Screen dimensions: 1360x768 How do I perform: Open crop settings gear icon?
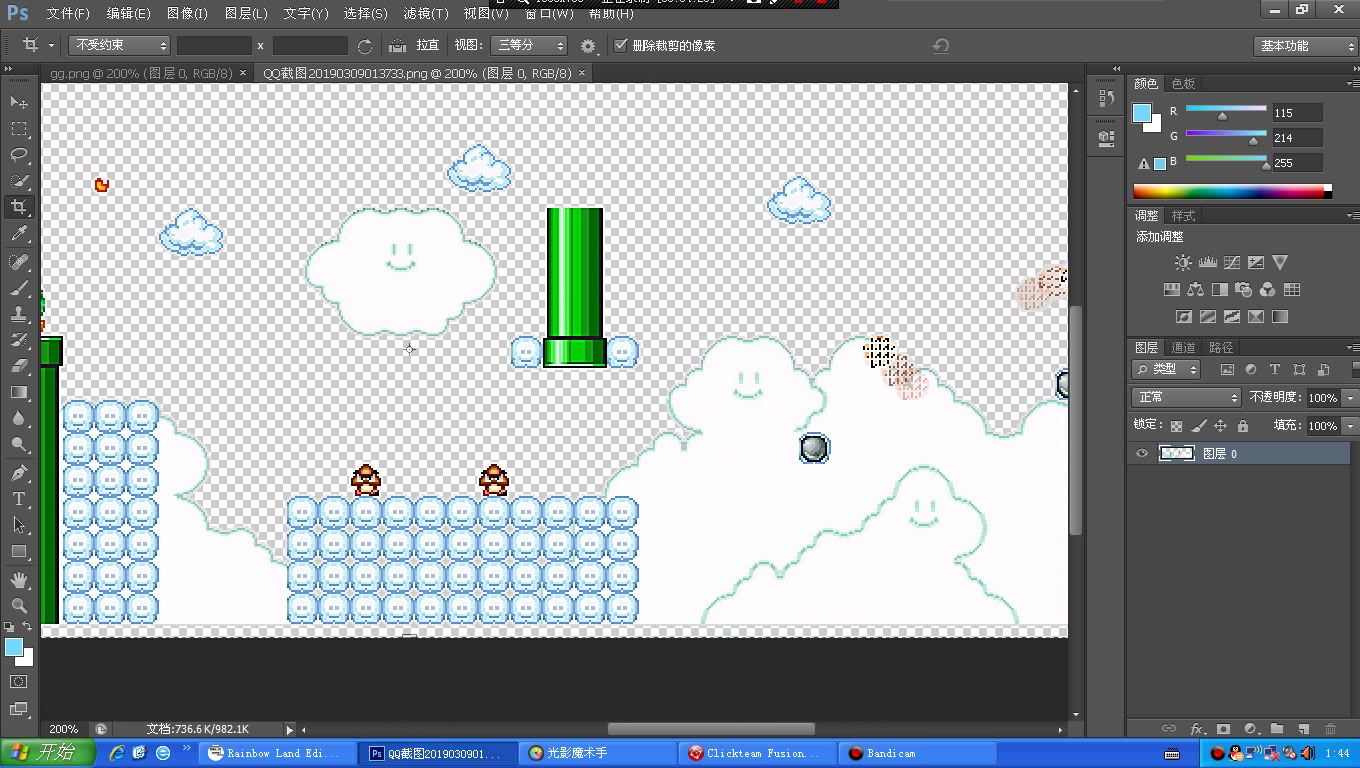pyautogui.click(x=588, y=46)
